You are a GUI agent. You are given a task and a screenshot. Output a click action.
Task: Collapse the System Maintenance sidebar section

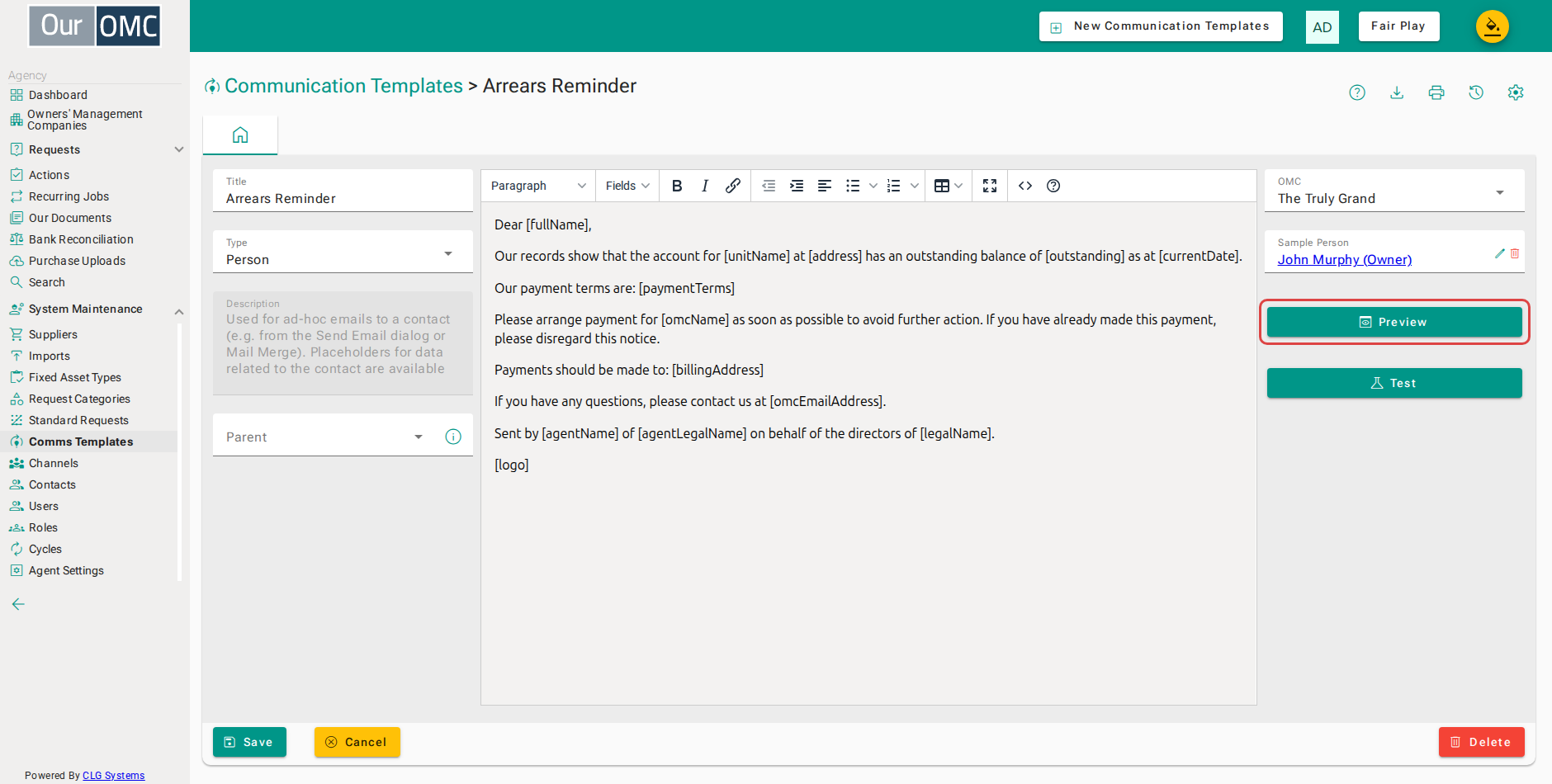178,311
